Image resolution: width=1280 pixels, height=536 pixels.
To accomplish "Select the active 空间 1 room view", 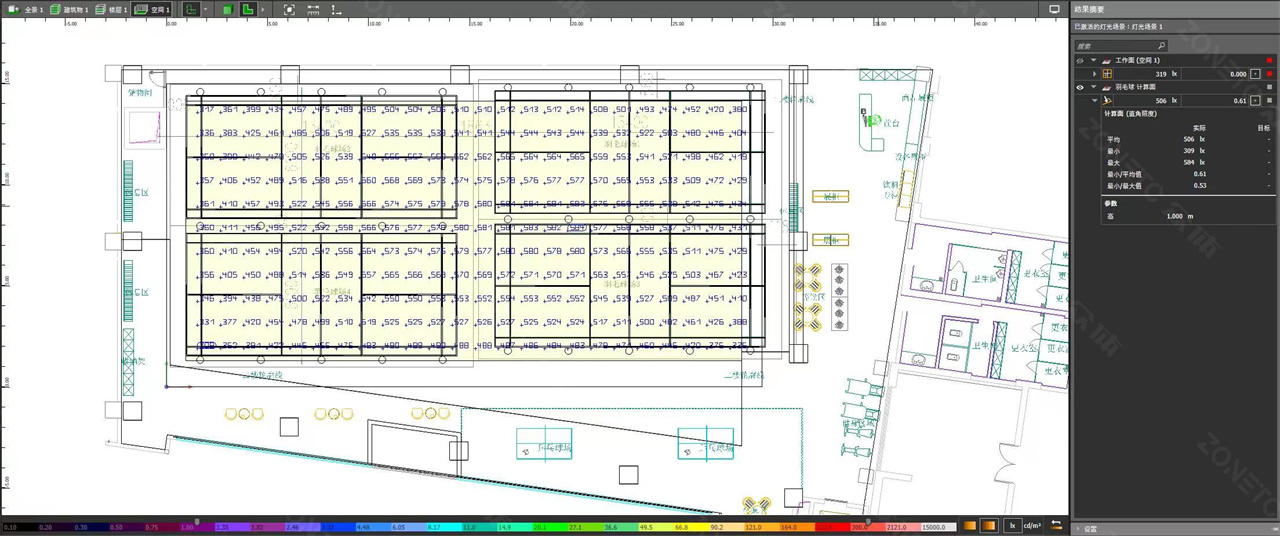I will (152, 9).
